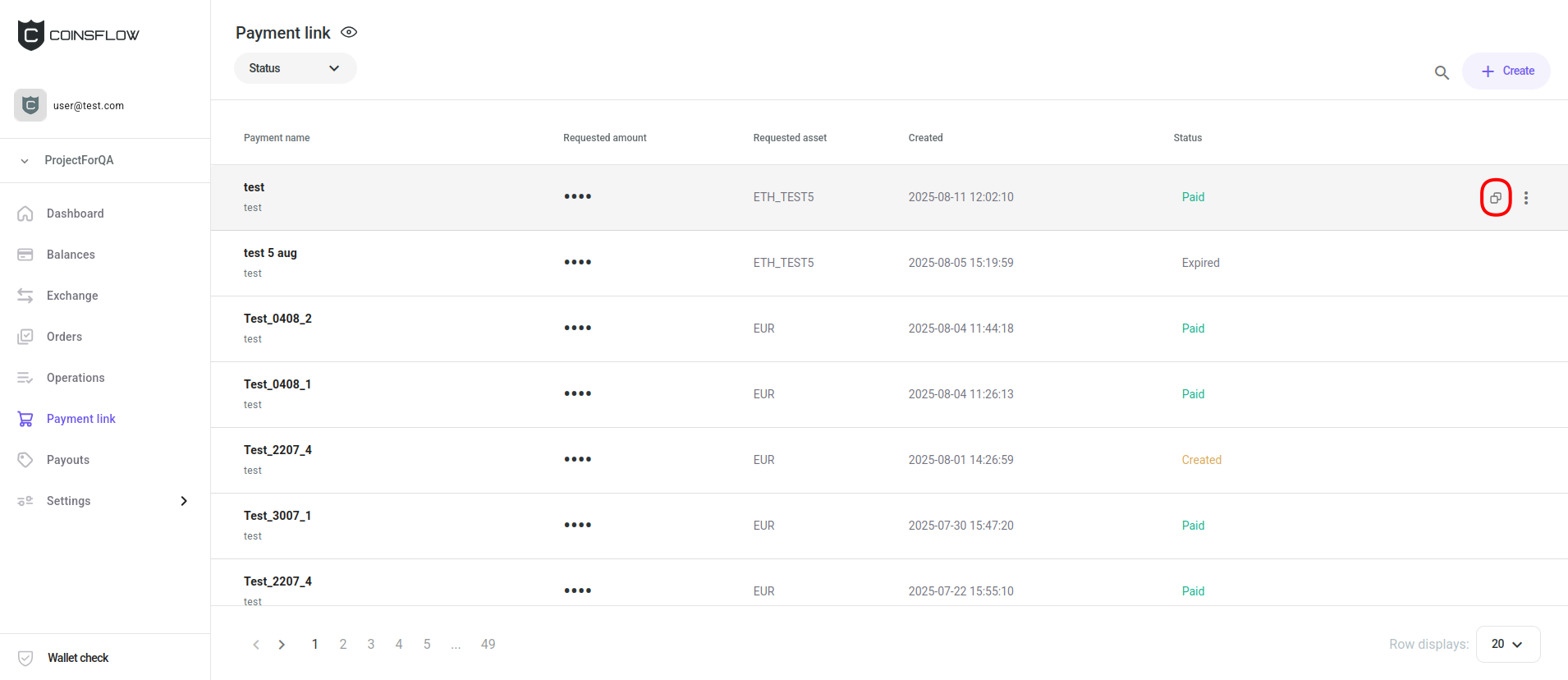Click the copy link icon in test row

point(1495,198)
